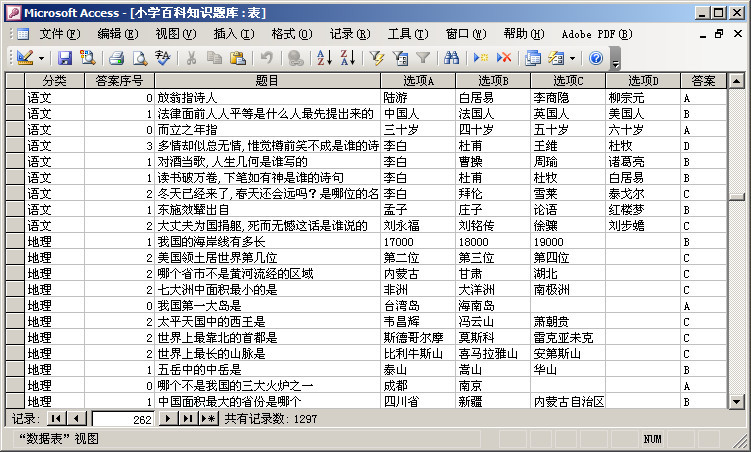Click the Filter By Selection lightning funnel icon

tap(377, 58)
